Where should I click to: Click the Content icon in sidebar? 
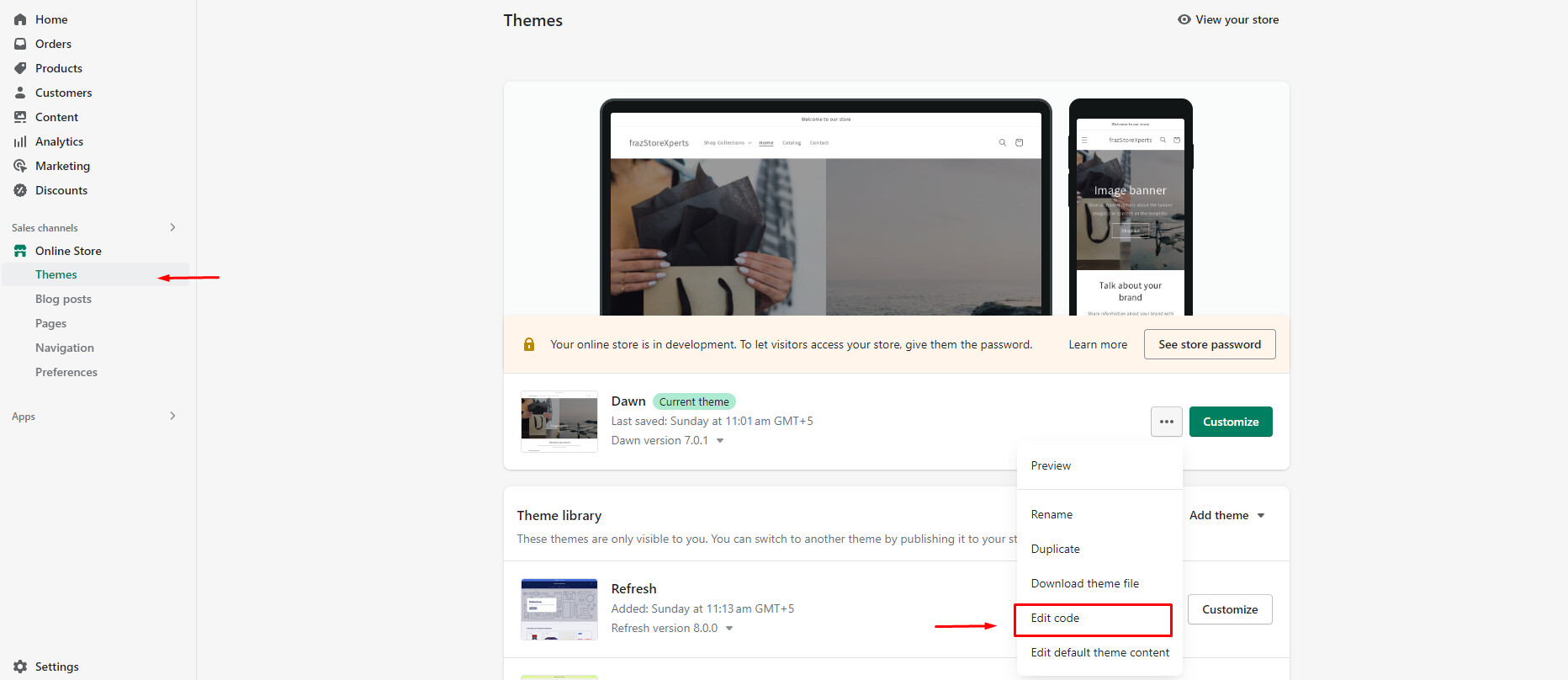20,117
